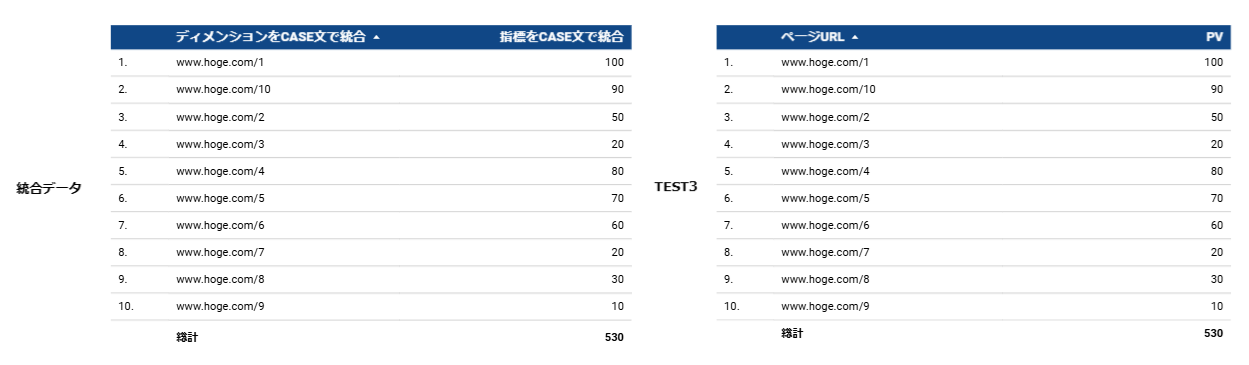Sort by ディメンションをCASE文で統合 column header
Image resolution: width=1249 pixels, height=365 pixels.
(270, 37)
